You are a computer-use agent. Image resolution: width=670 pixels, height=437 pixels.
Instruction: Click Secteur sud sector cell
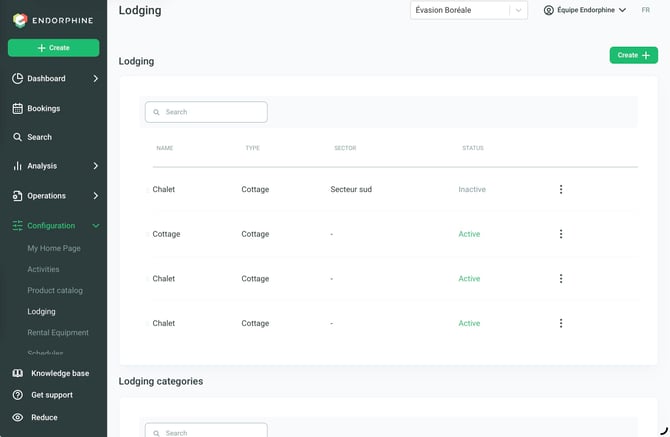[x=351, y=189]
